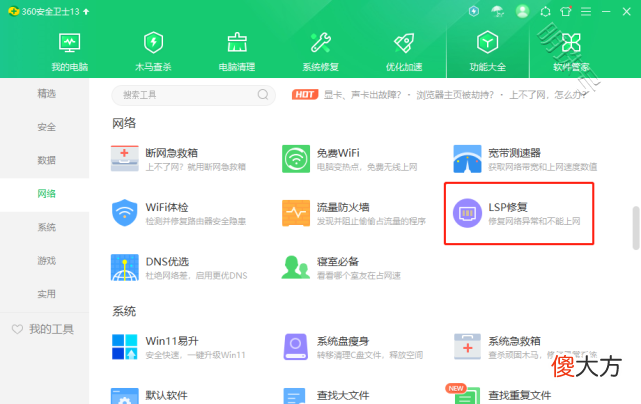Open hot link 浏览器主页被劫持?
The image size is (641, 404).
point(455,95)
